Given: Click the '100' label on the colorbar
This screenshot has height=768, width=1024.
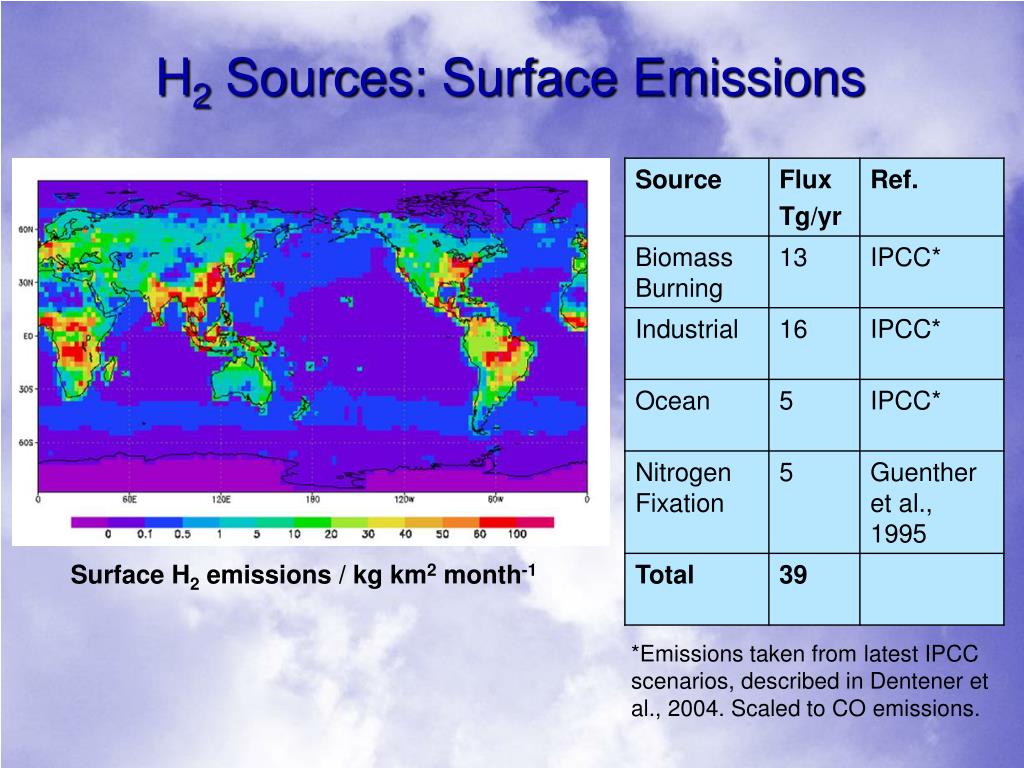Looking at the screenshot, I should 517,534.
